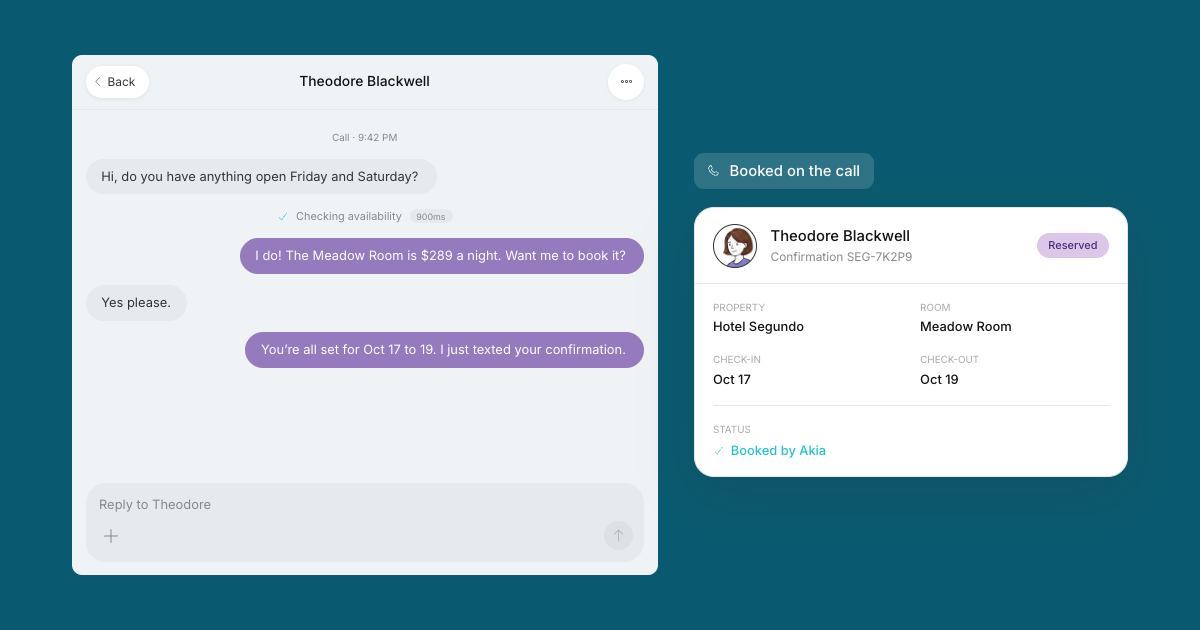Screen dimensions: 1200x630
Task: Select the Meadow Room $289 message bubble
Action: [442, 256]
